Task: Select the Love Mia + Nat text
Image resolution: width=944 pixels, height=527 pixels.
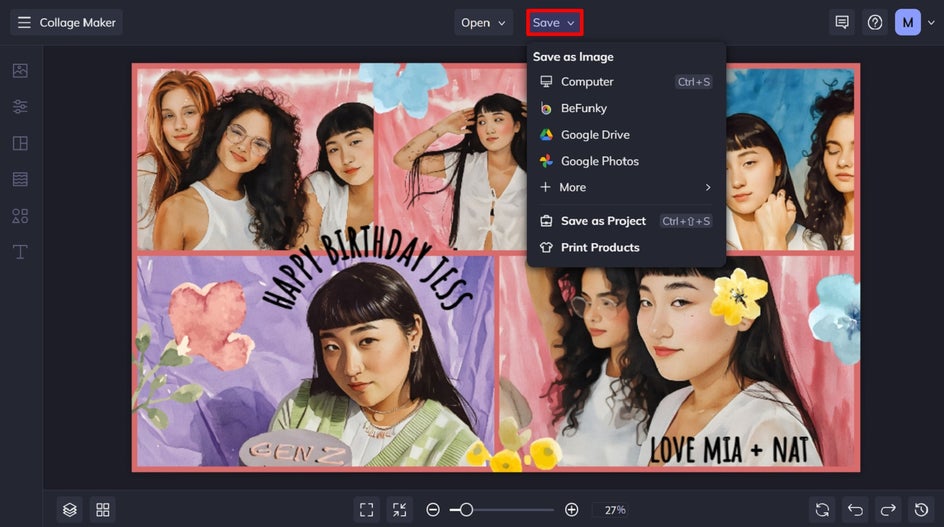Action: [729, 449]
